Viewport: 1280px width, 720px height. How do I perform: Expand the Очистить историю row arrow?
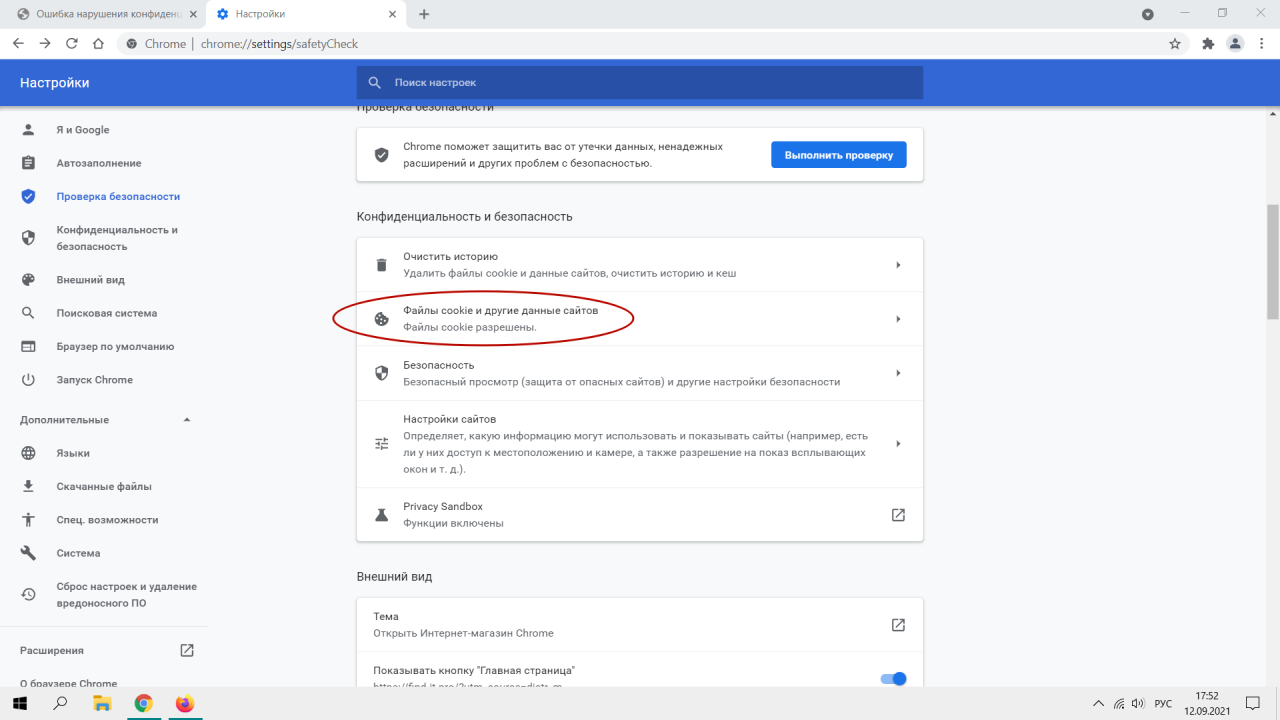click(x=898, y=265)
